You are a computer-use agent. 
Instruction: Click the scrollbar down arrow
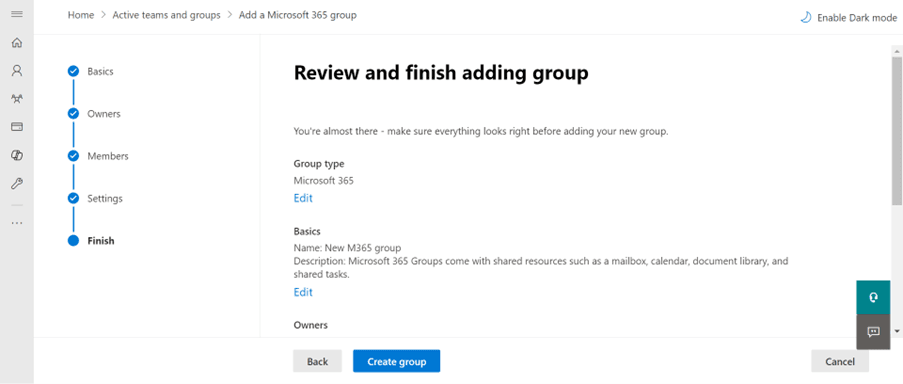pos(897,331)
